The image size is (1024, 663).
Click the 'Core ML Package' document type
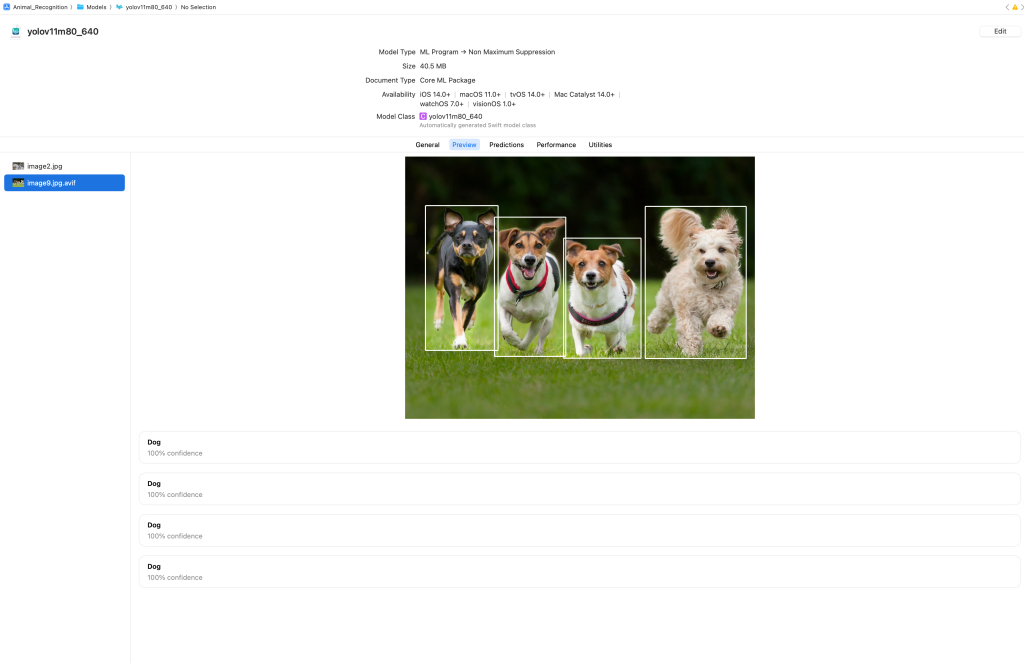[x=447, y=80]
